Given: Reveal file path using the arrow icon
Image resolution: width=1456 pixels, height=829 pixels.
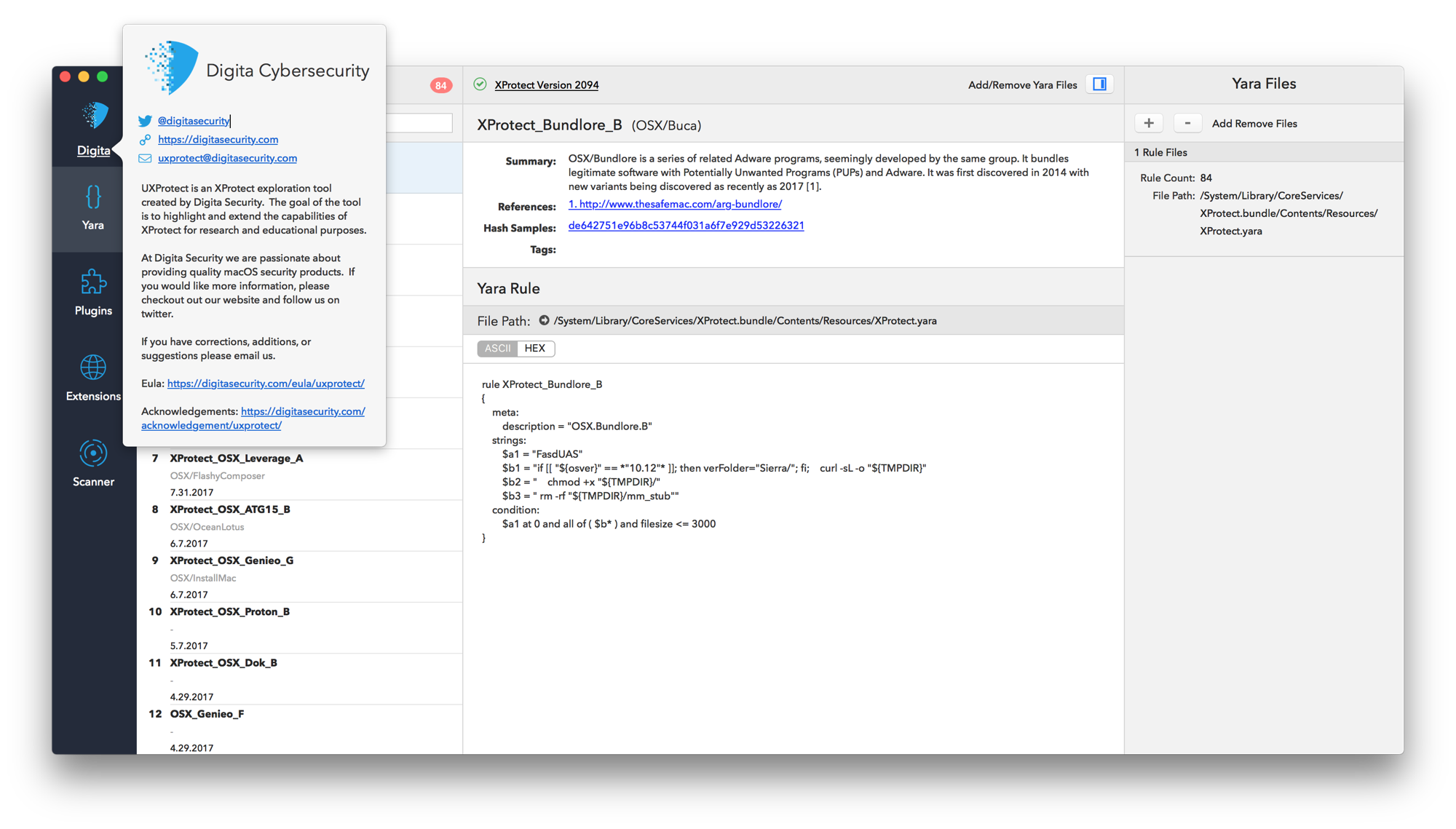Looking at the screenshot, I should 544,320.
